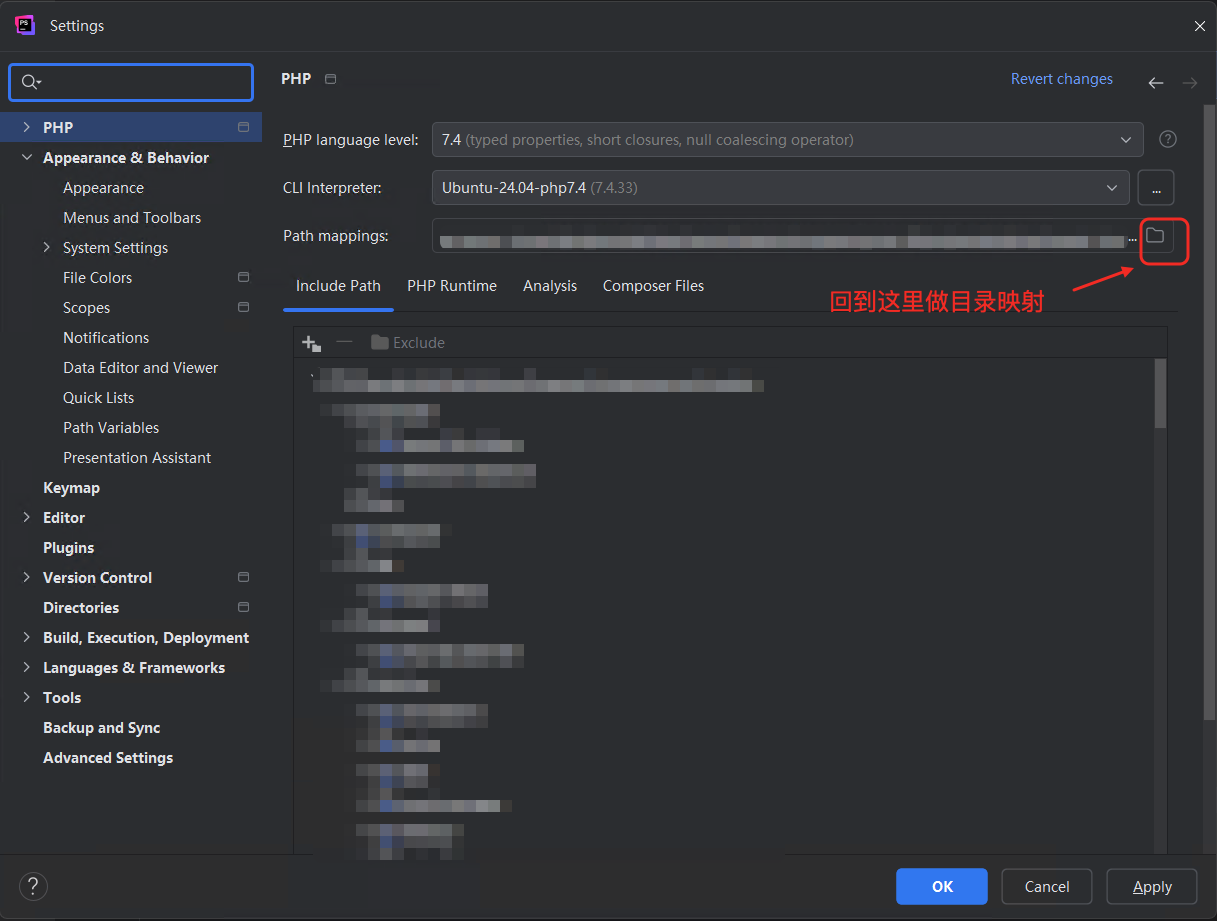Select Data Editor and Viewer item
The width and height of the screenshot is (1217, 921).
point(140,367)
